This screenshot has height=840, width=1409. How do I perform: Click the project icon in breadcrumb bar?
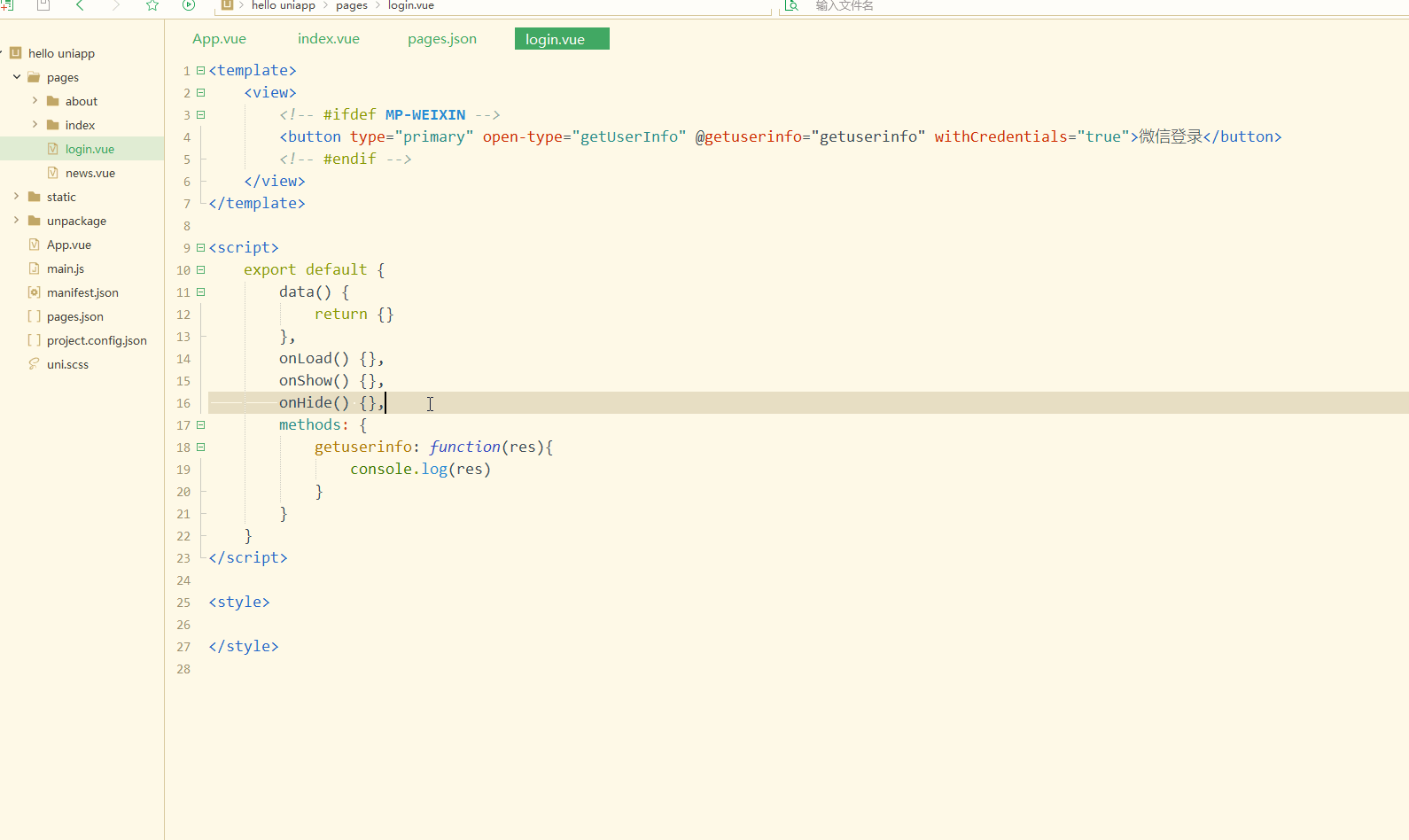tap(227, 5)
